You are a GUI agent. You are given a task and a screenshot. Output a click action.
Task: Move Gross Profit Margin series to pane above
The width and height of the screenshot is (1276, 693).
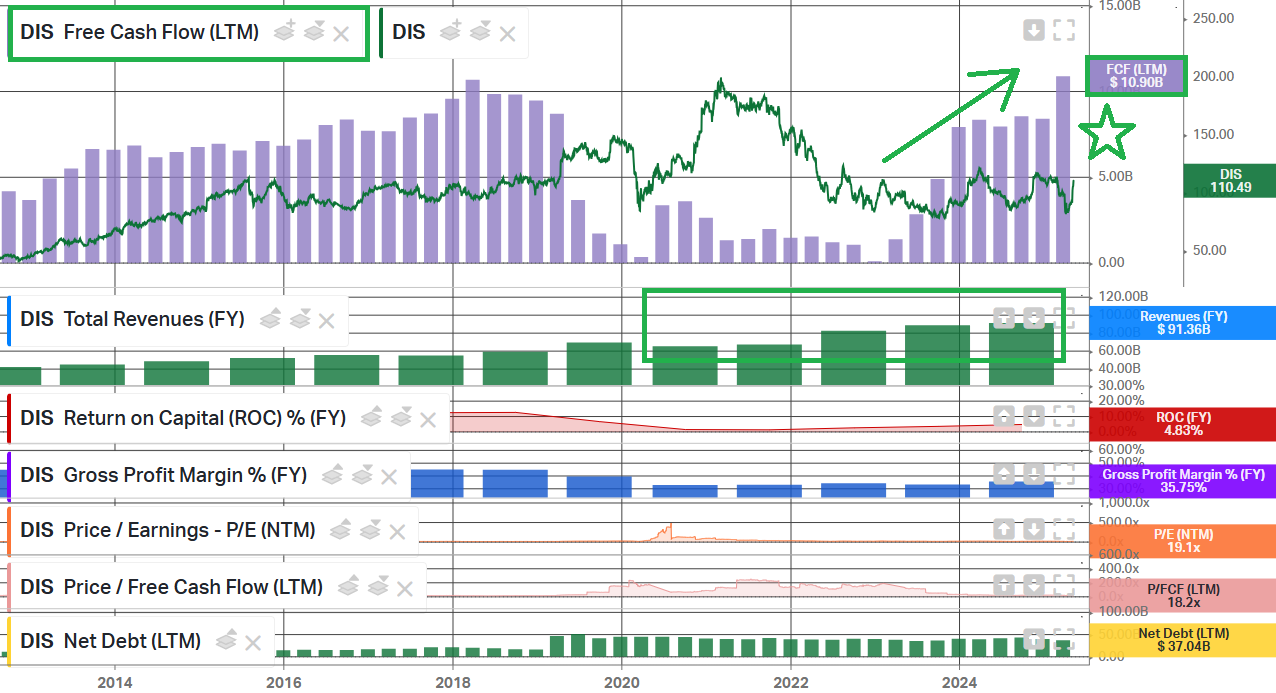(333, 475)
